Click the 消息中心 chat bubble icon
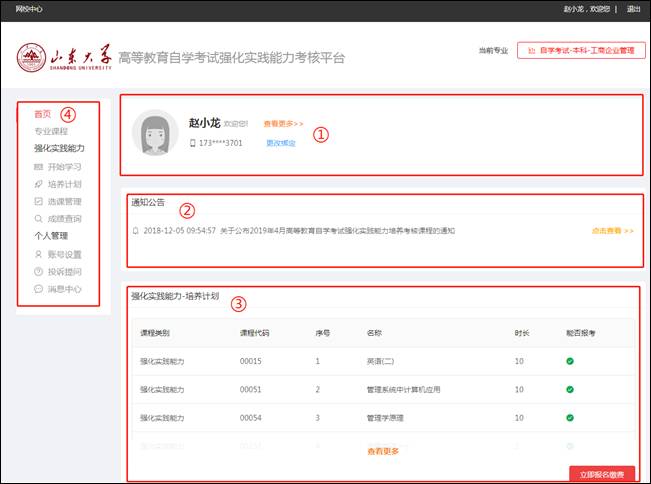 click(38, 289)
